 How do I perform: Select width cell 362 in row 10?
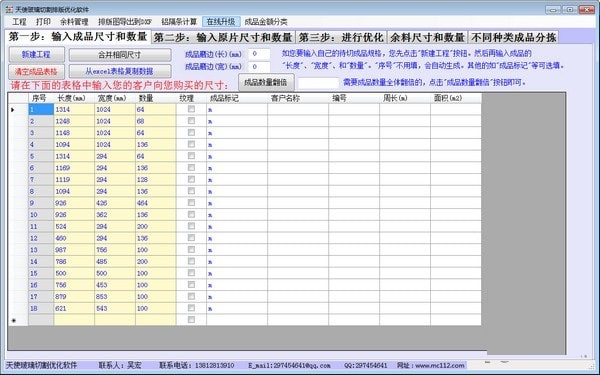click(115, 215)
